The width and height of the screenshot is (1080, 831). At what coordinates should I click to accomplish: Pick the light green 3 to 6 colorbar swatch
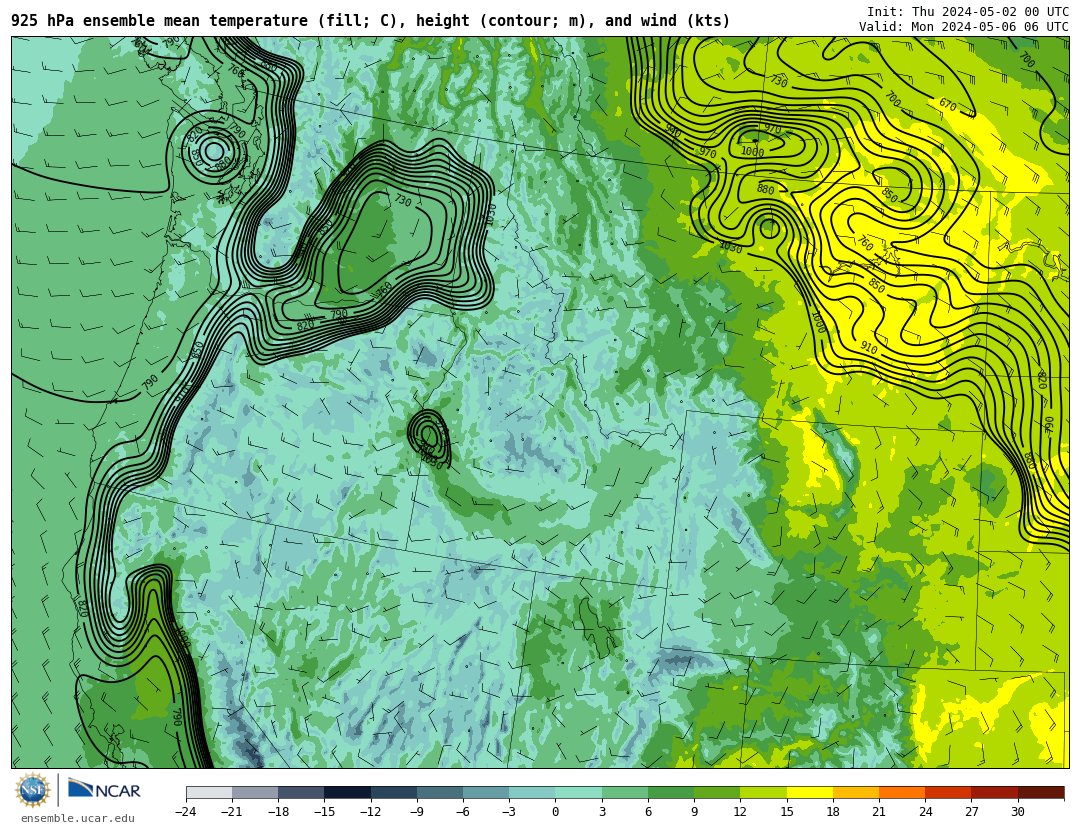pos(625,792)
